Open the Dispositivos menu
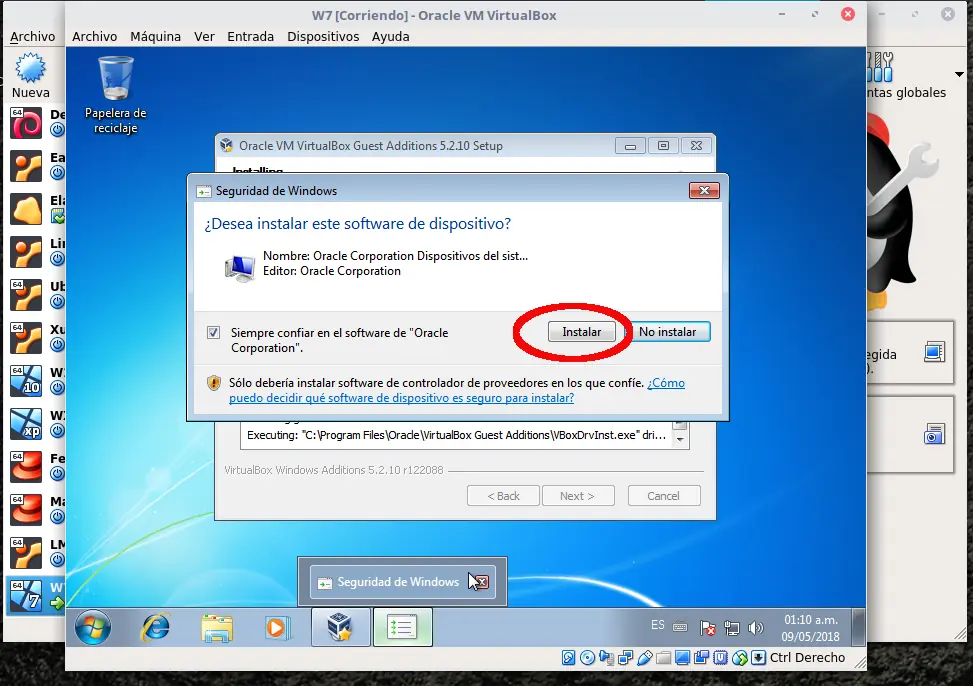The width and height of the screenshot is (973, 686). click(323, 37)
